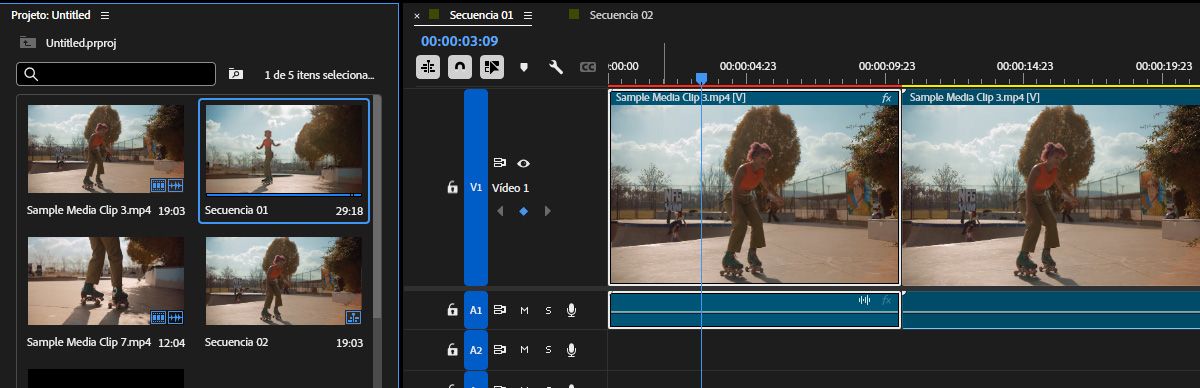Click fx badge on first video clip
The height and width of the screenshot is (388, 1200).
886,98
